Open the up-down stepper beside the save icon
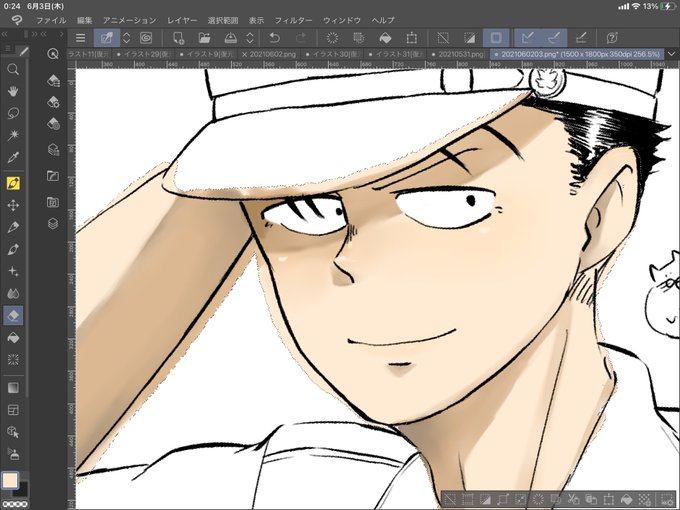680x510 pixels. 250,38
